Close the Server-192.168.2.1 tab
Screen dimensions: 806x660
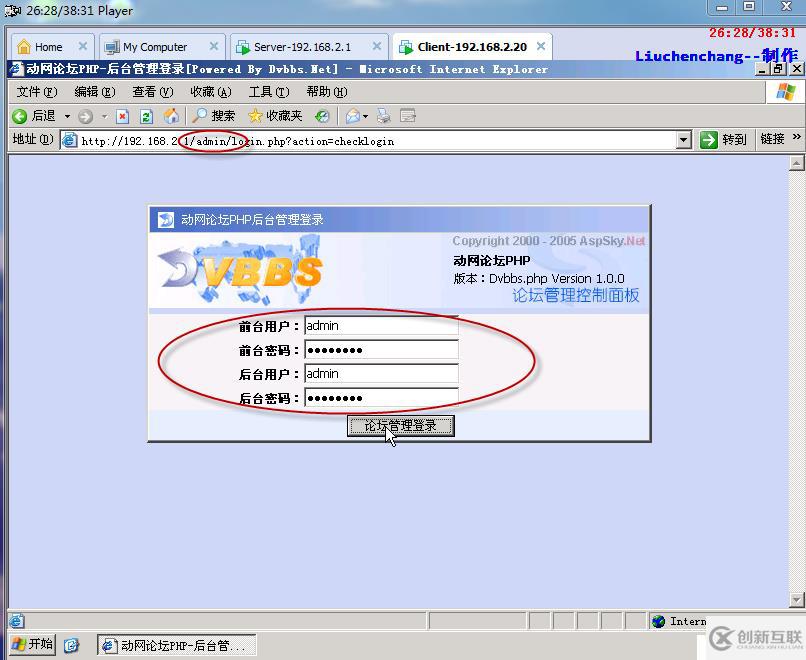377,46
